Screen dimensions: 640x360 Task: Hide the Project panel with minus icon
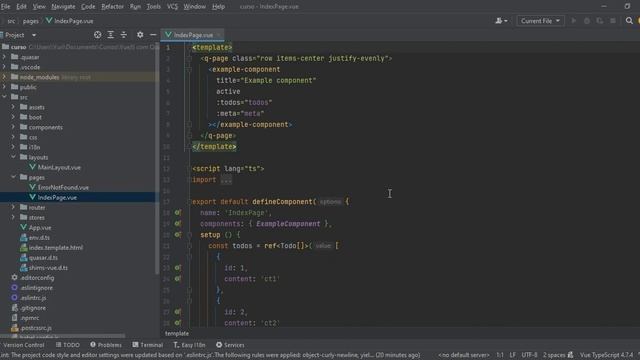153,35
